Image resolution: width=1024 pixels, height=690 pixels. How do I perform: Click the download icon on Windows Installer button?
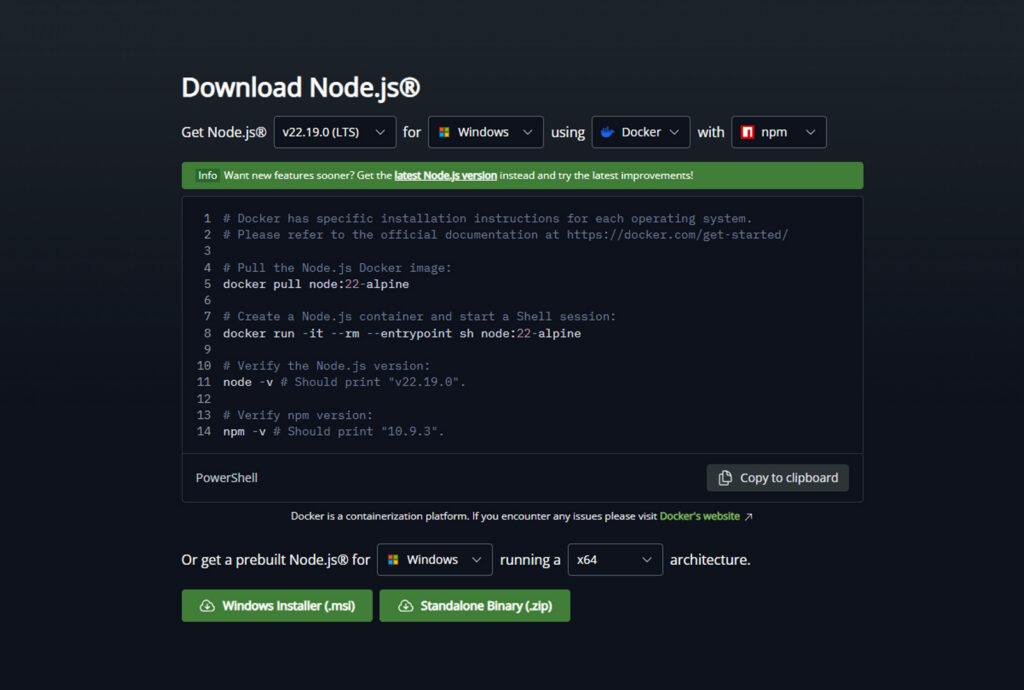pyautogui.click(x=207, y=606)
